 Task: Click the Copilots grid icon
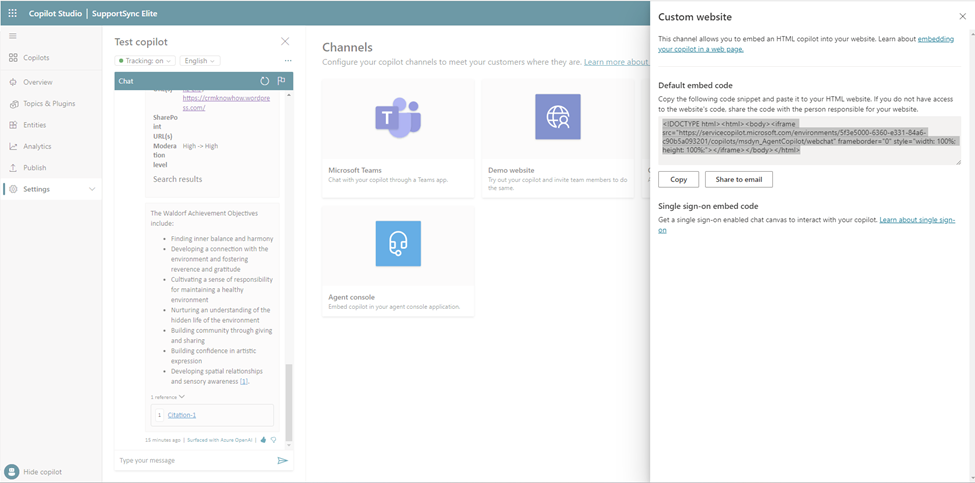tap(13, 58)
